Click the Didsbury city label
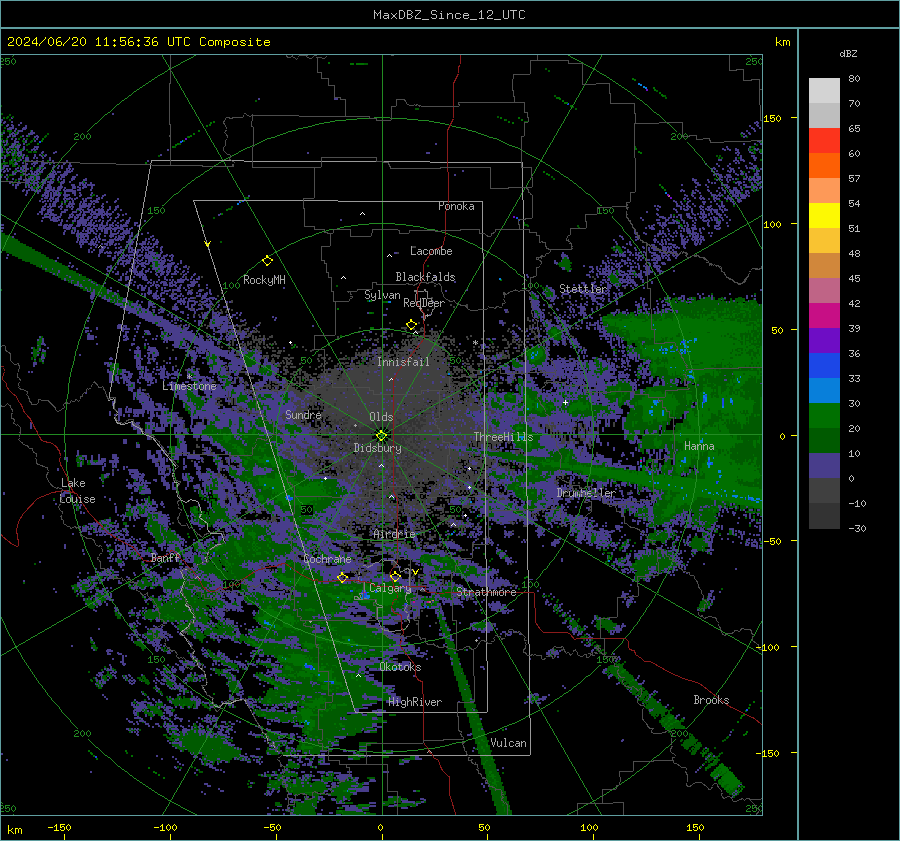Viewport: 900px width, 841px height. pos(377,448)
